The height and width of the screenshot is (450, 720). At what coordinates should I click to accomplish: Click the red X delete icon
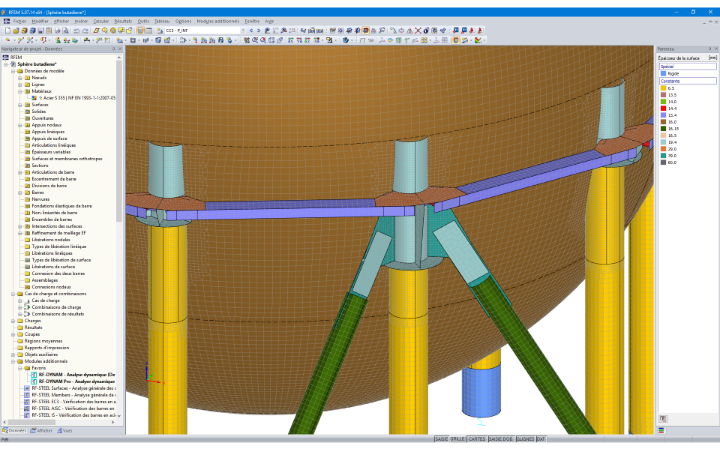tap(418, 31)
